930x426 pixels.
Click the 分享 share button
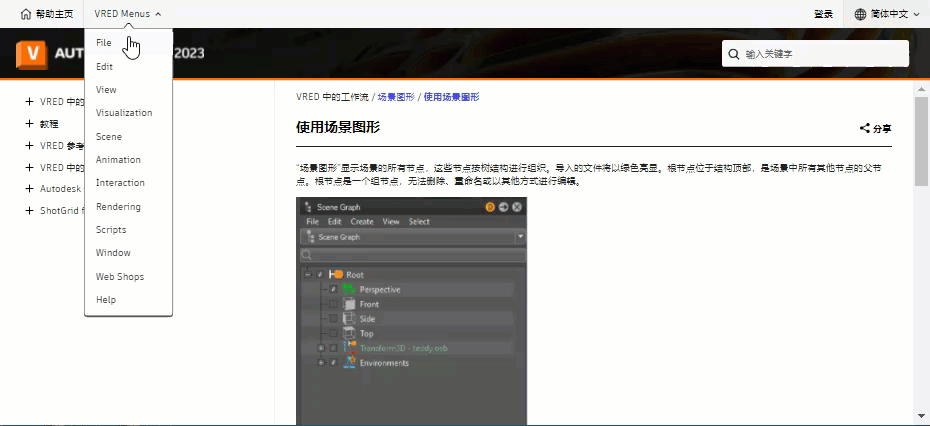pos(875,128)
